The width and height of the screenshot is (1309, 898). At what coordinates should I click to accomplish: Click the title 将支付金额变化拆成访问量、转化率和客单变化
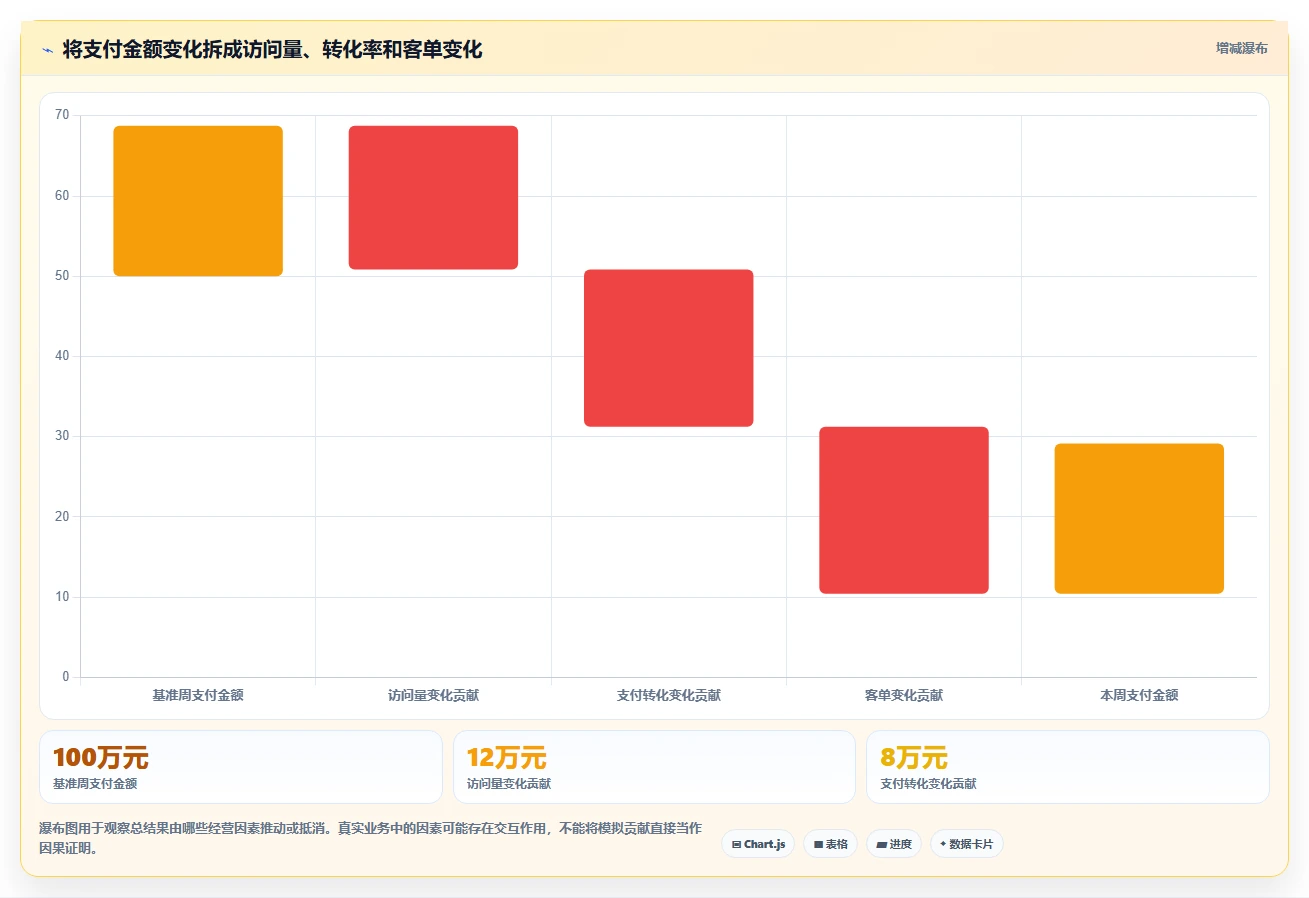[272, 50]
